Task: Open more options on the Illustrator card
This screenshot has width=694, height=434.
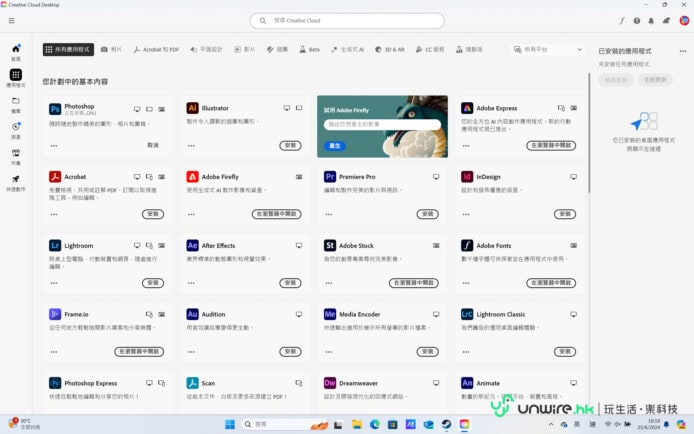Action: tap(191, 145)
